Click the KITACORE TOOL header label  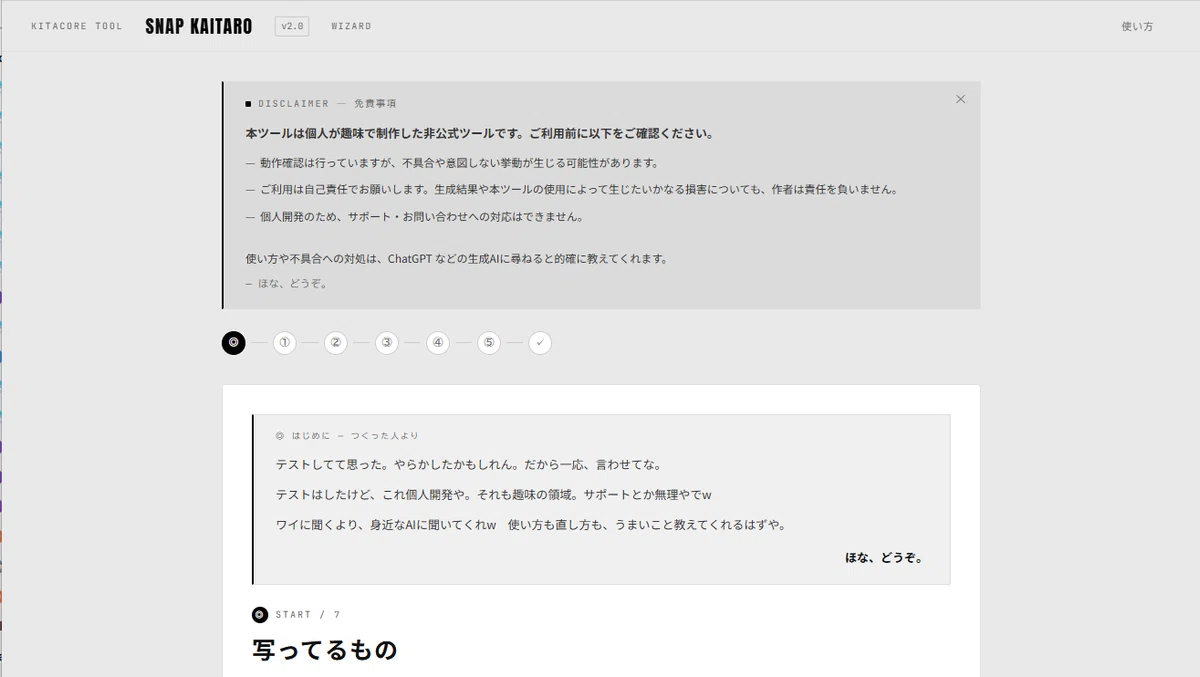(77, 26)
